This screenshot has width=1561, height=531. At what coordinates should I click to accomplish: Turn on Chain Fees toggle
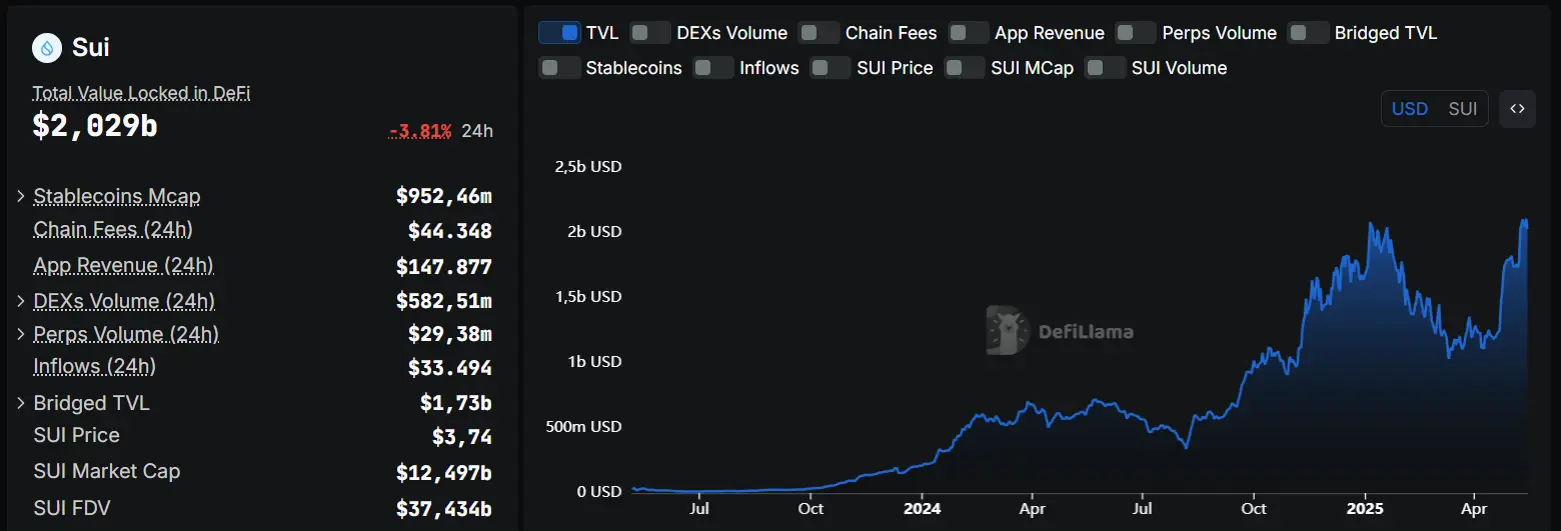[x=819, y=33]
